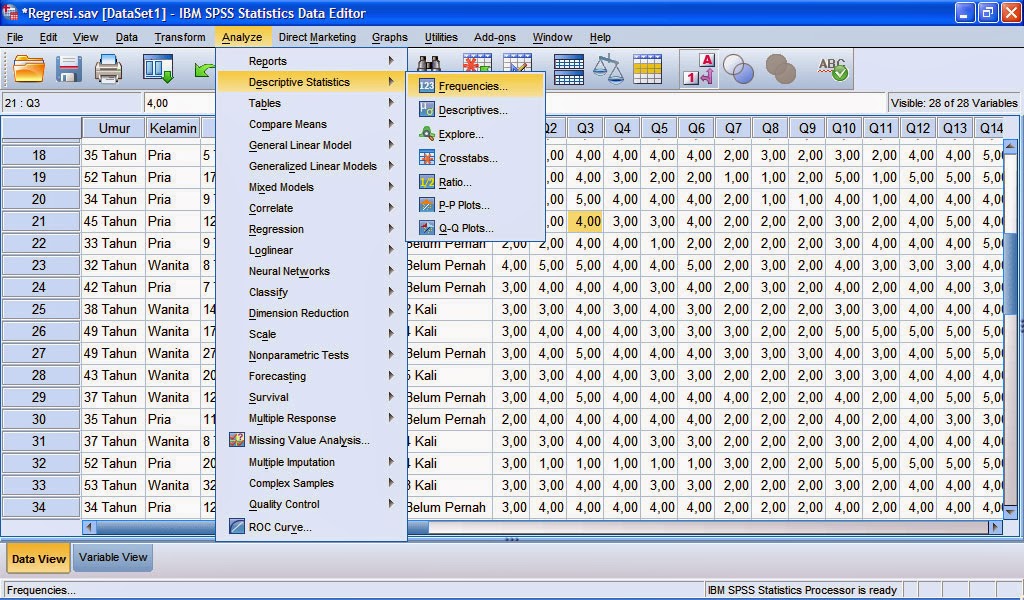Click the Find binoculars icon
This screenshot has height=600, width=1024.
(429, 64)
